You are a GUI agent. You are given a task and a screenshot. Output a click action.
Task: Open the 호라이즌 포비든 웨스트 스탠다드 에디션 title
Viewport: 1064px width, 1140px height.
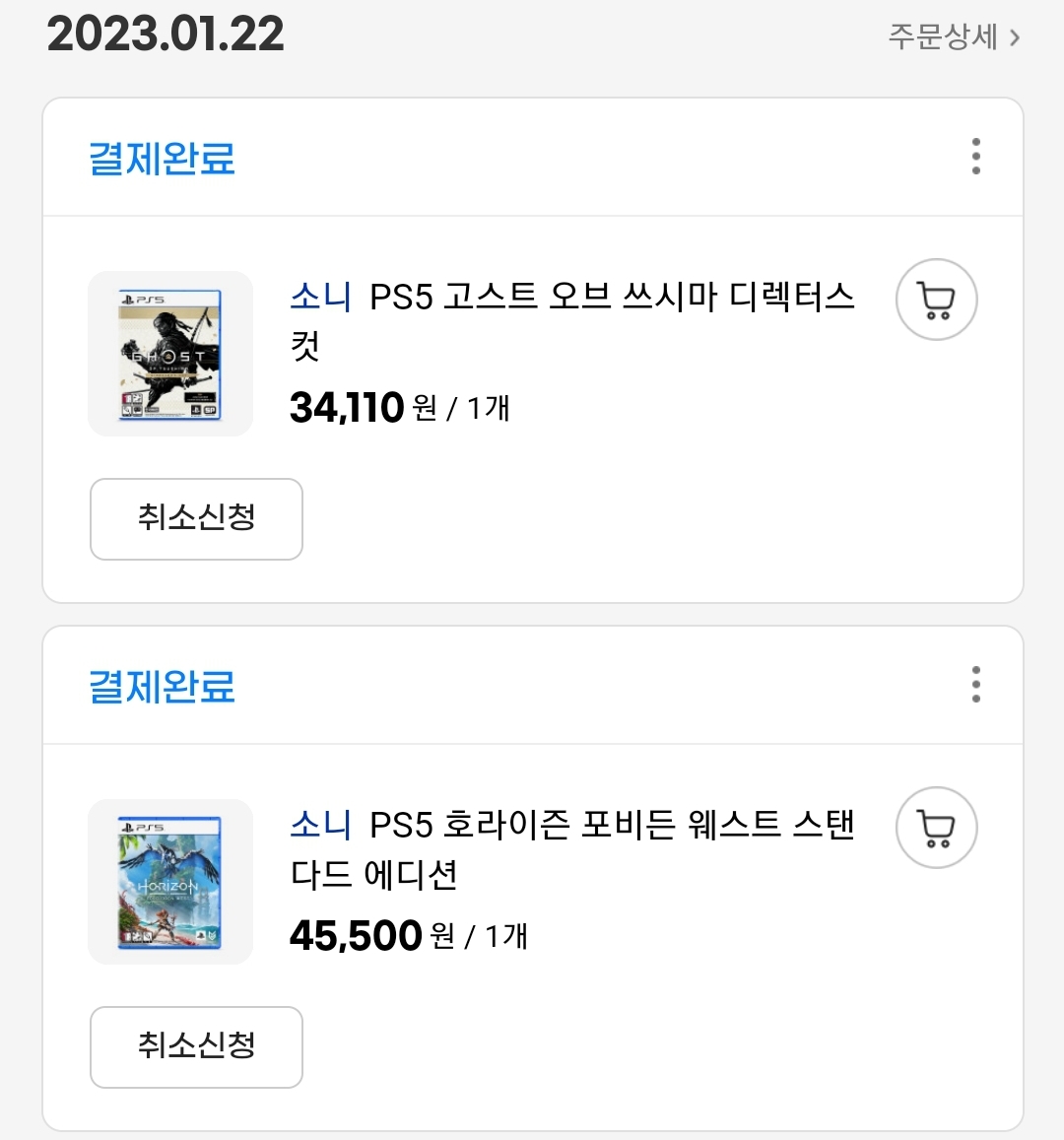pyautogui.click(x=611, y=825)
